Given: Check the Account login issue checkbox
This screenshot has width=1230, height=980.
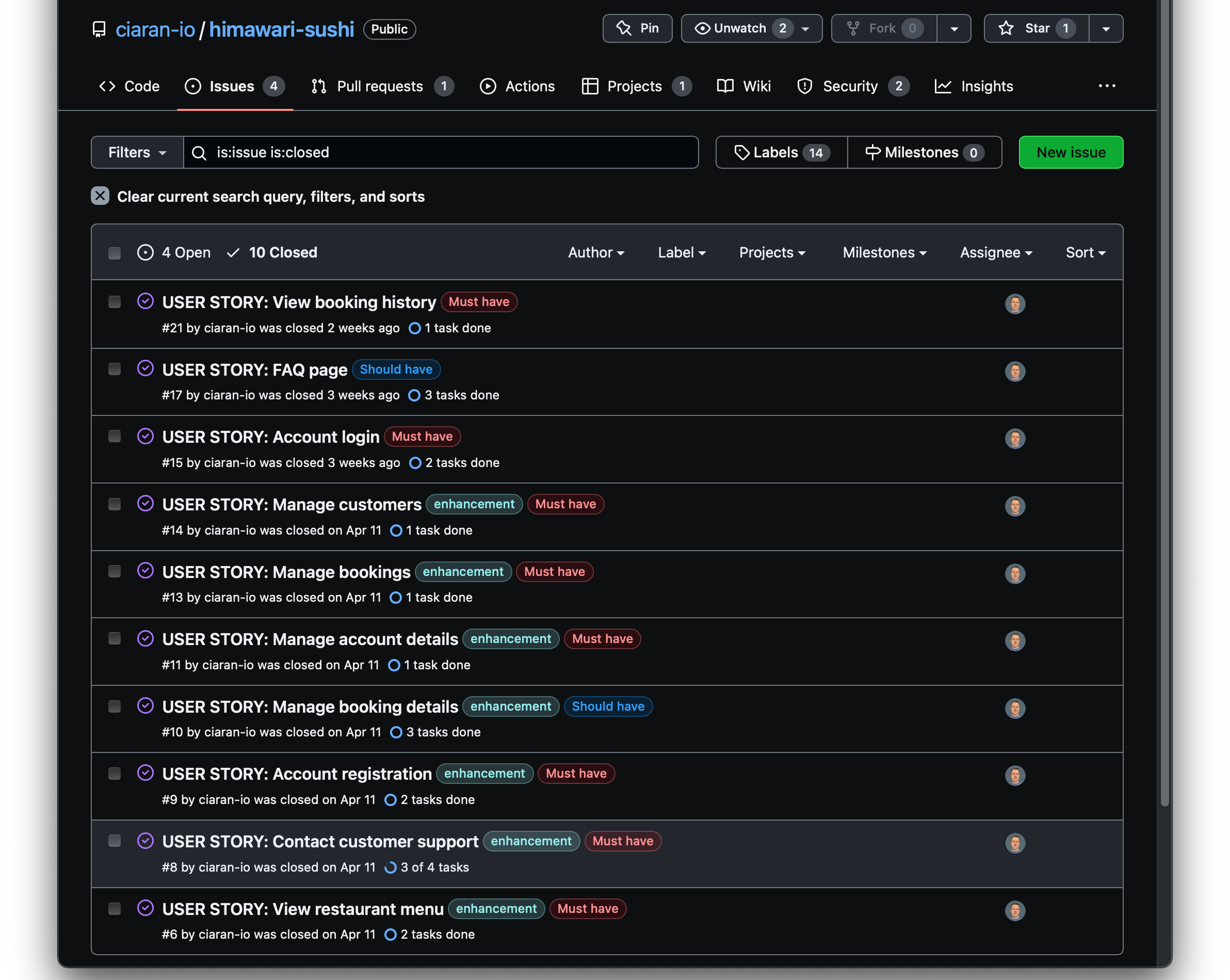Looking at the screenshot, I should [x=115, y=437].
